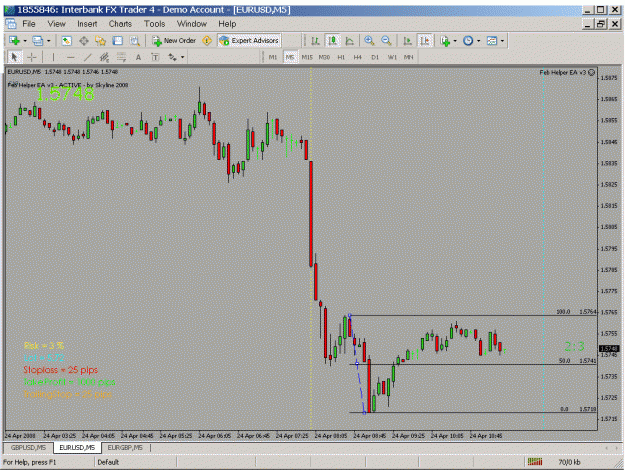Select the Text 'A' drawing tool
The width and height of the screenshot is (625, 470).
138,57
